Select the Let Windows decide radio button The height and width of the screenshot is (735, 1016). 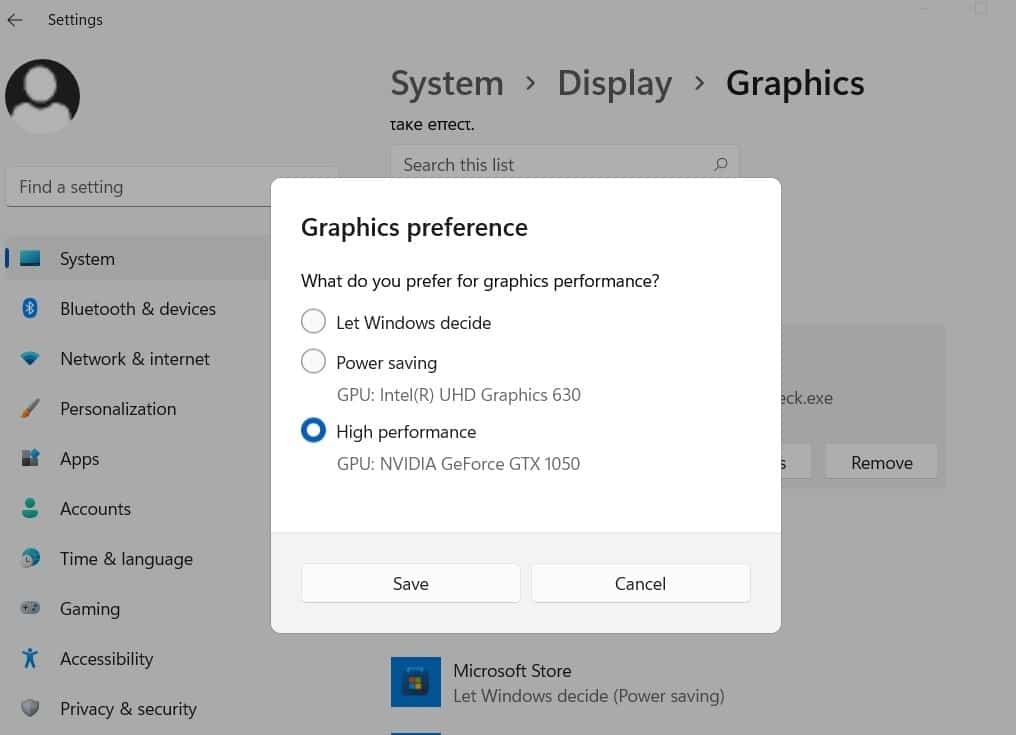click(313, 321)
